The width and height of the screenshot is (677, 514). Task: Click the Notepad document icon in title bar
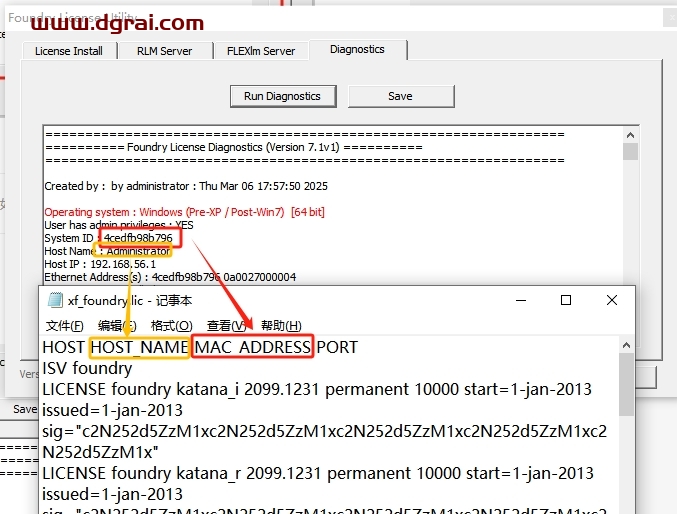pos(55,300)
